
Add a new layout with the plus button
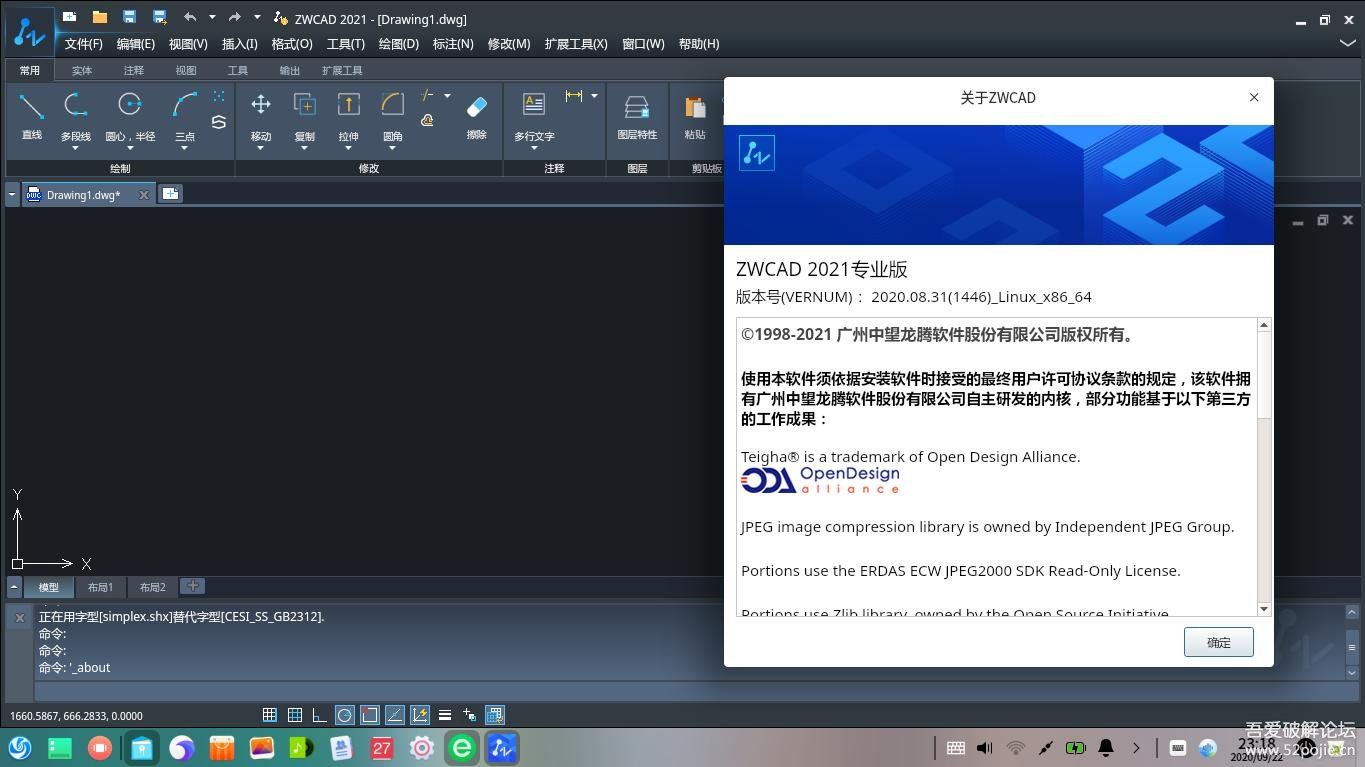(193, 586)
